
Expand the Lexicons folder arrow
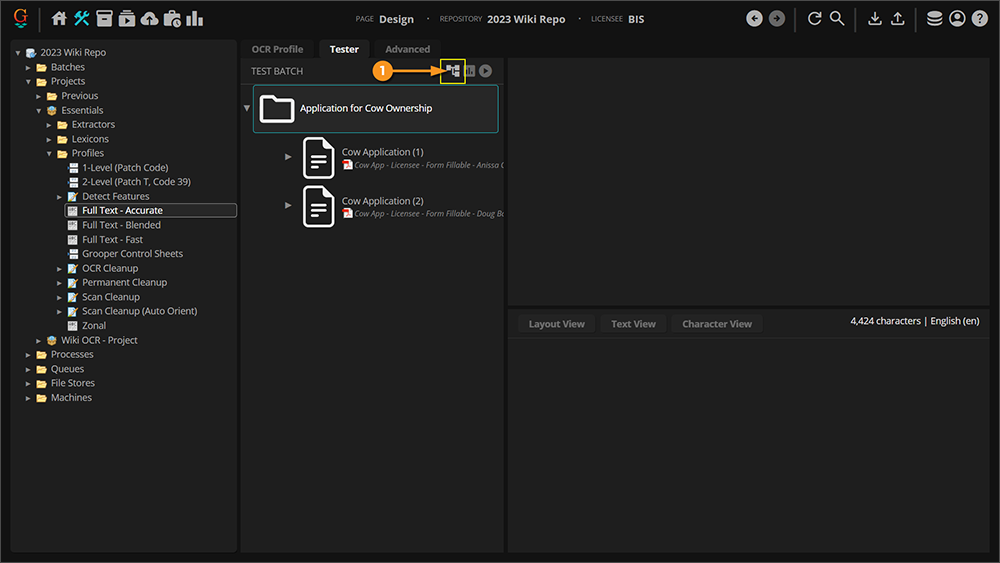(49, 139)
